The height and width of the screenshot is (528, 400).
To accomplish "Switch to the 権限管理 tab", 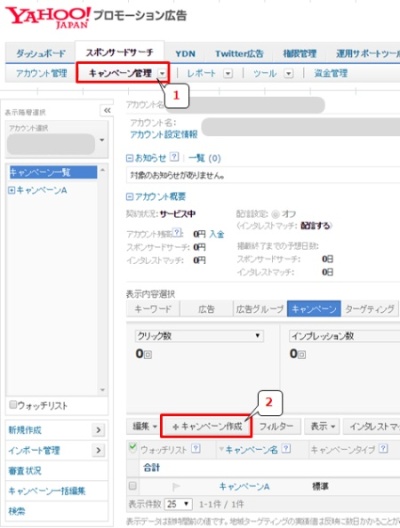I will 300,54.
